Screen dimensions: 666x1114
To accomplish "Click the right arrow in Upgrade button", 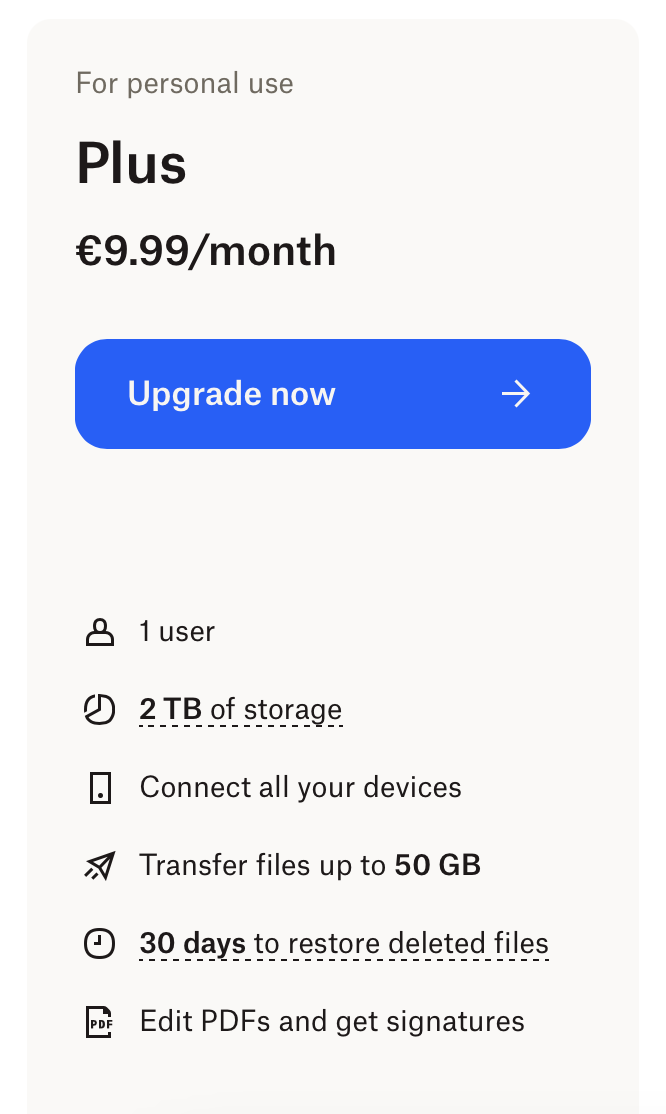I will click(516, 394).
